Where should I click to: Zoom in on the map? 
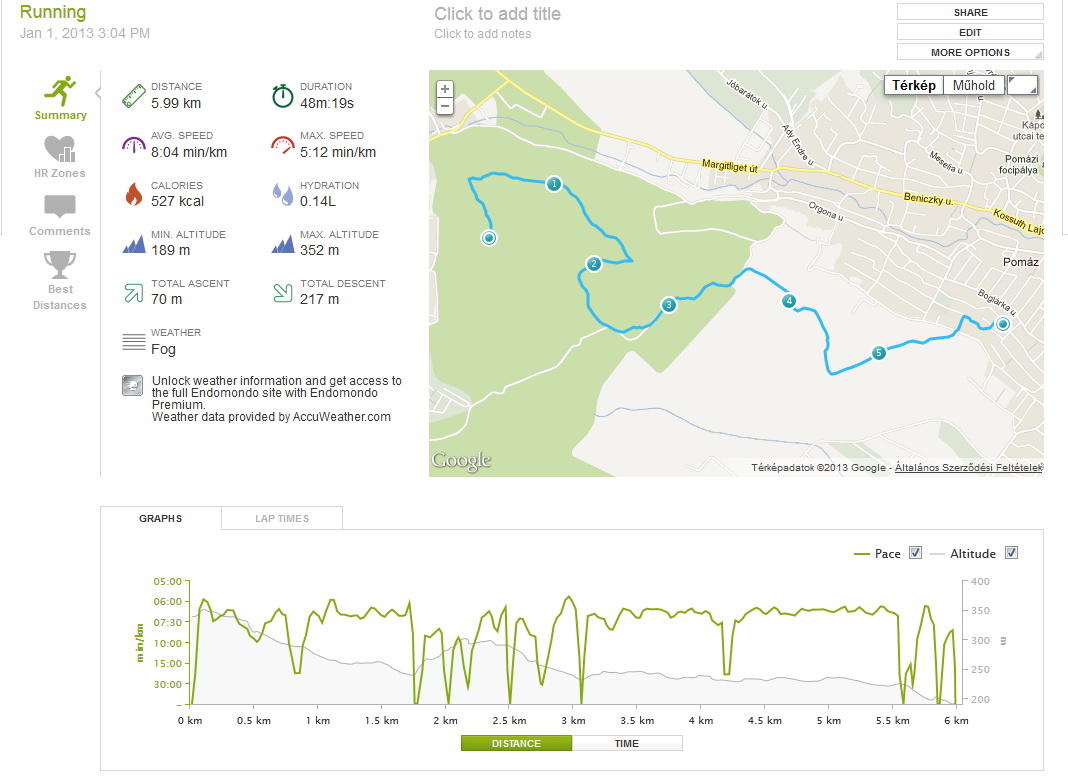click(x=445, y=89)
